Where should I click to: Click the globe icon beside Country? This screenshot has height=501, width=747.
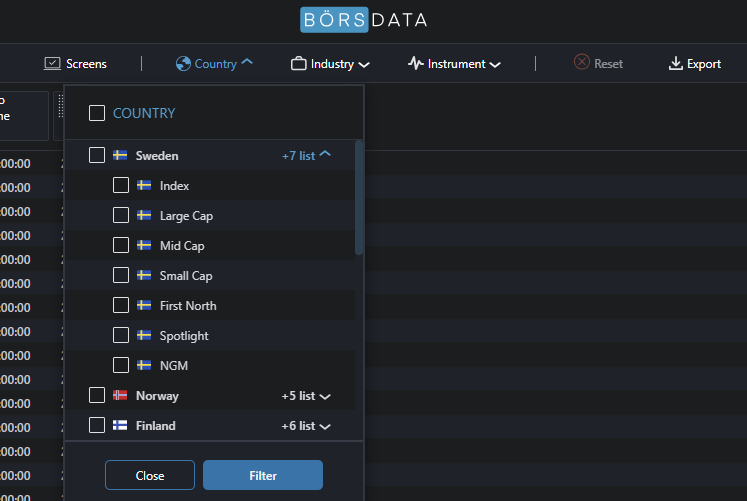[x=183, y=64]
